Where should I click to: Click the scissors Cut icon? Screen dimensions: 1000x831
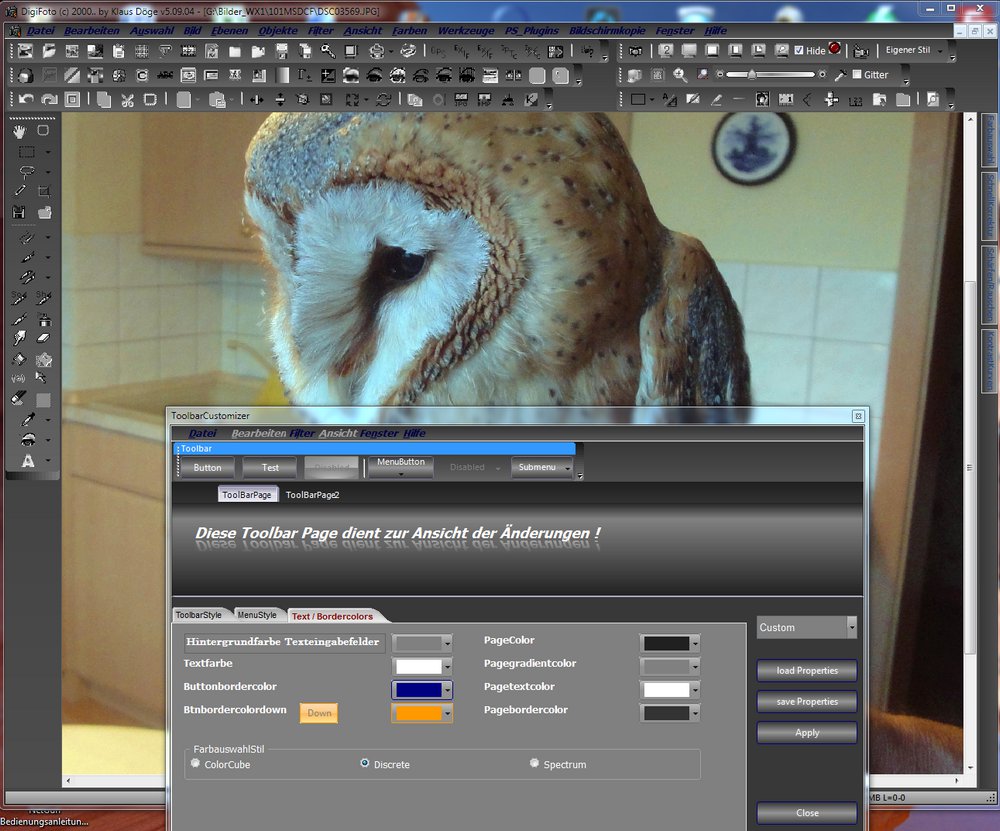tap(127, 100)
